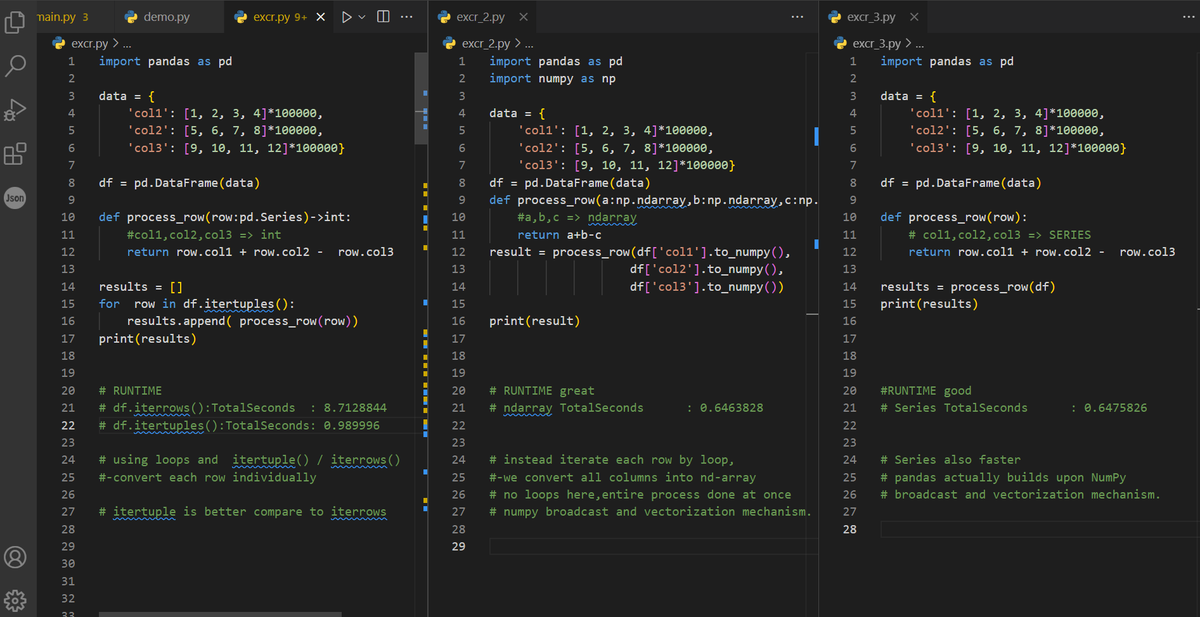The height and width of the screenshot is (617, 1200).
Task: Open more actions for the excr.py group
Action: [x=407, y=17]
